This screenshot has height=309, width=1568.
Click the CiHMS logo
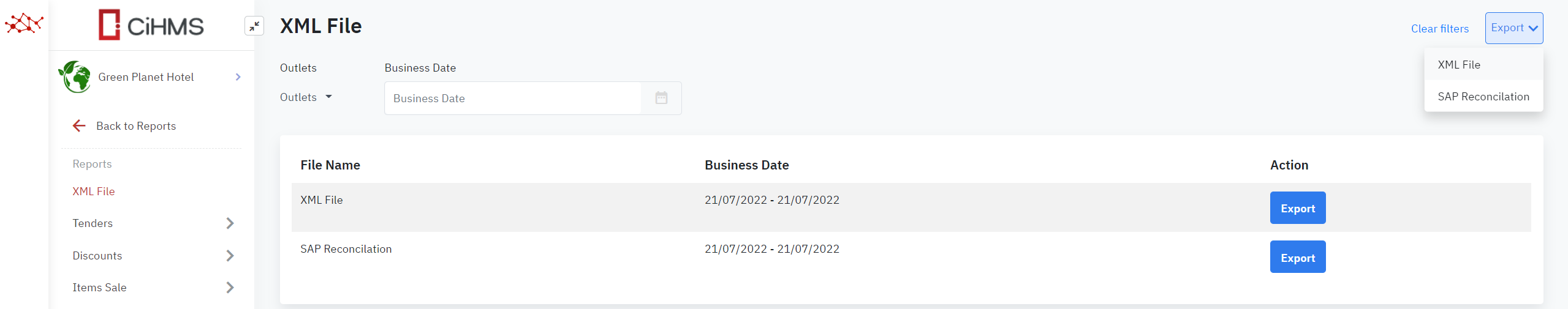tap(151, 25)
